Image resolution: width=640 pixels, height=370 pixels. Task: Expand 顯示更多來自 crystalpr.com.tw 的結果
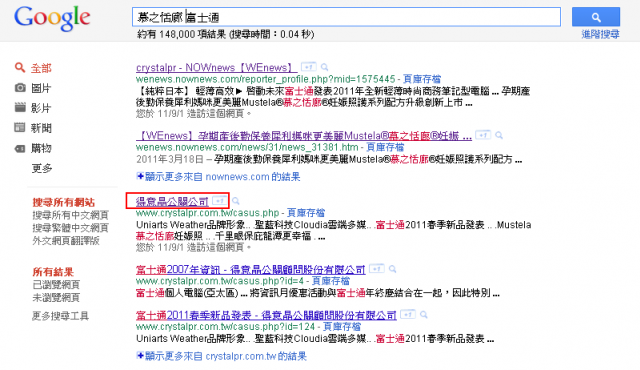point(222,356)
